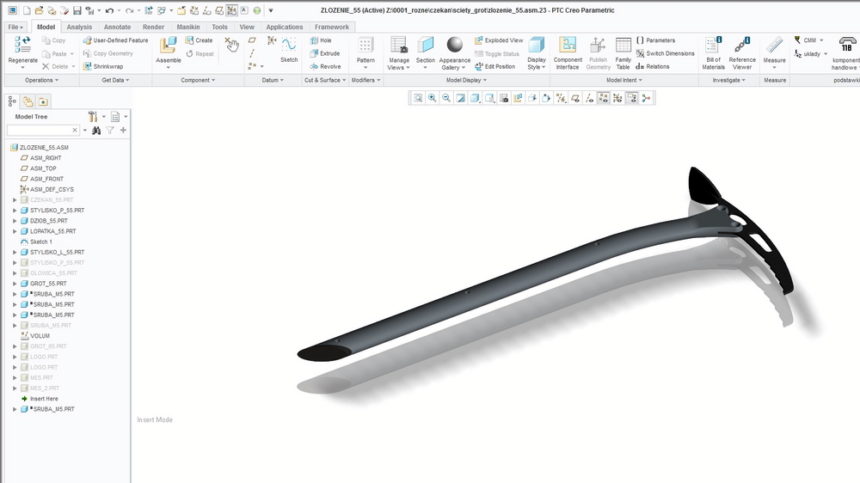860x483 pixels.
Task: Expand STYLISKO_P_55.PRT node
Action: click(x=15, y=211)
